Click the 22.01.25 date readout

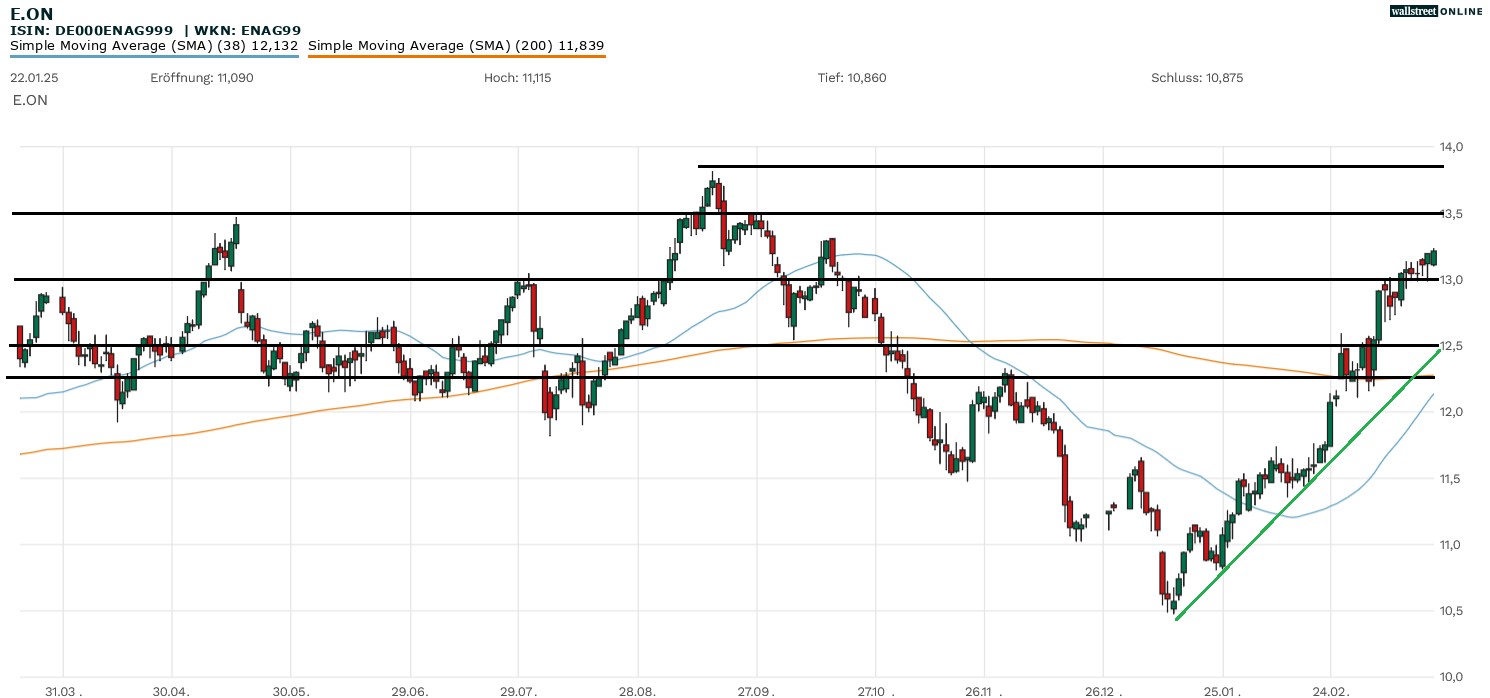pos(33,78)
